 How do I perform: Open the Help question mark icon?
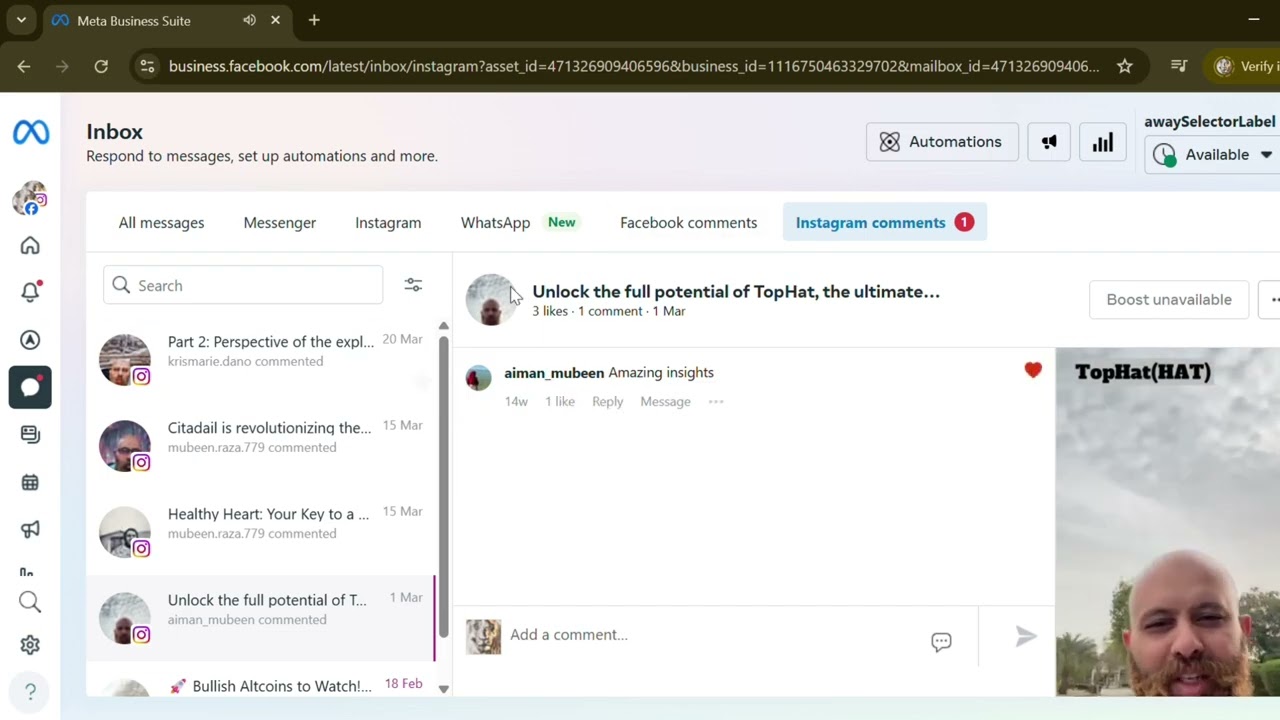pos(30,691)
